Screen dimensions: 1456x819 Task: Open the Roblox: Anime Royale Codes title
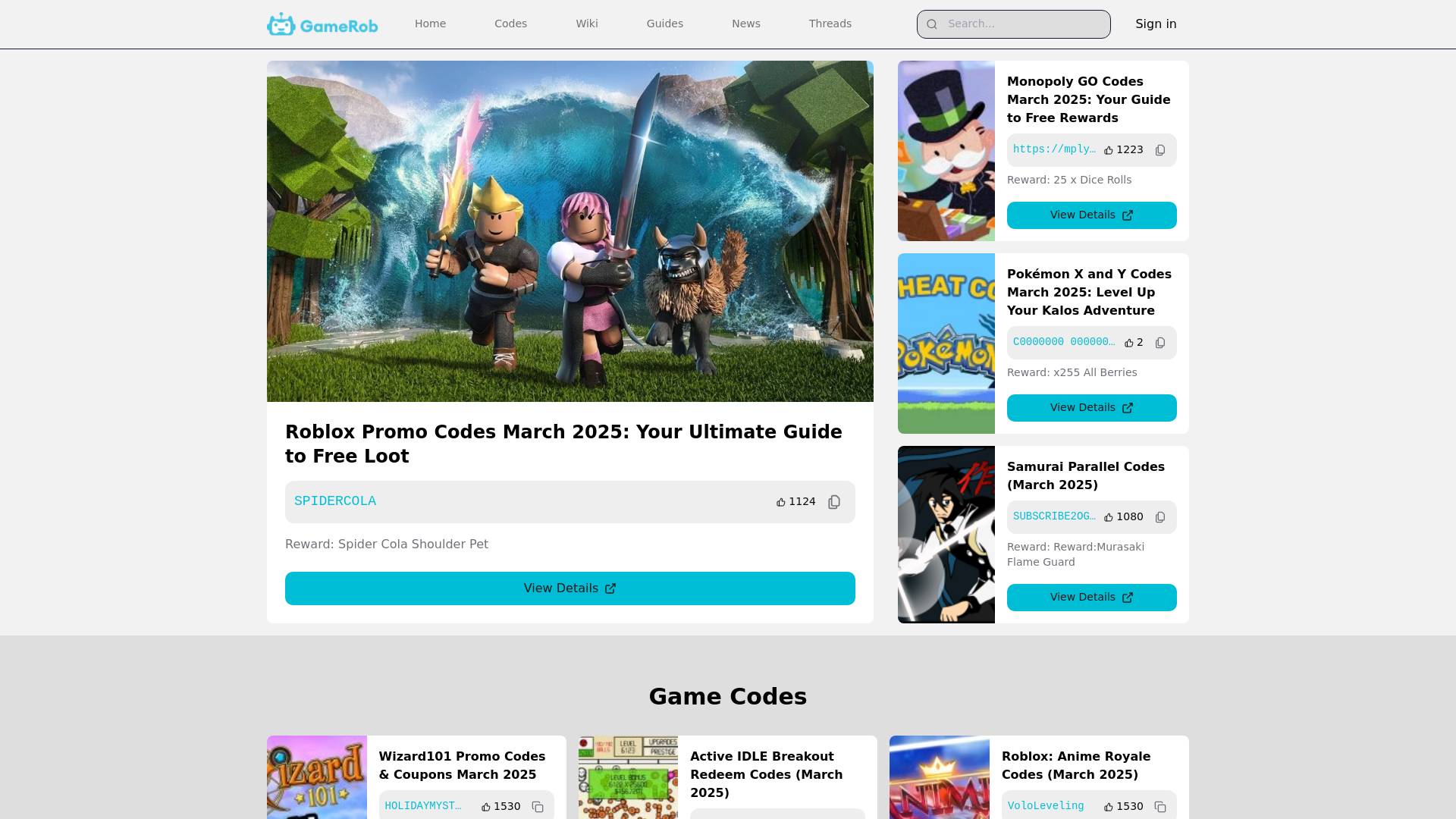(x=1076, y=766)
